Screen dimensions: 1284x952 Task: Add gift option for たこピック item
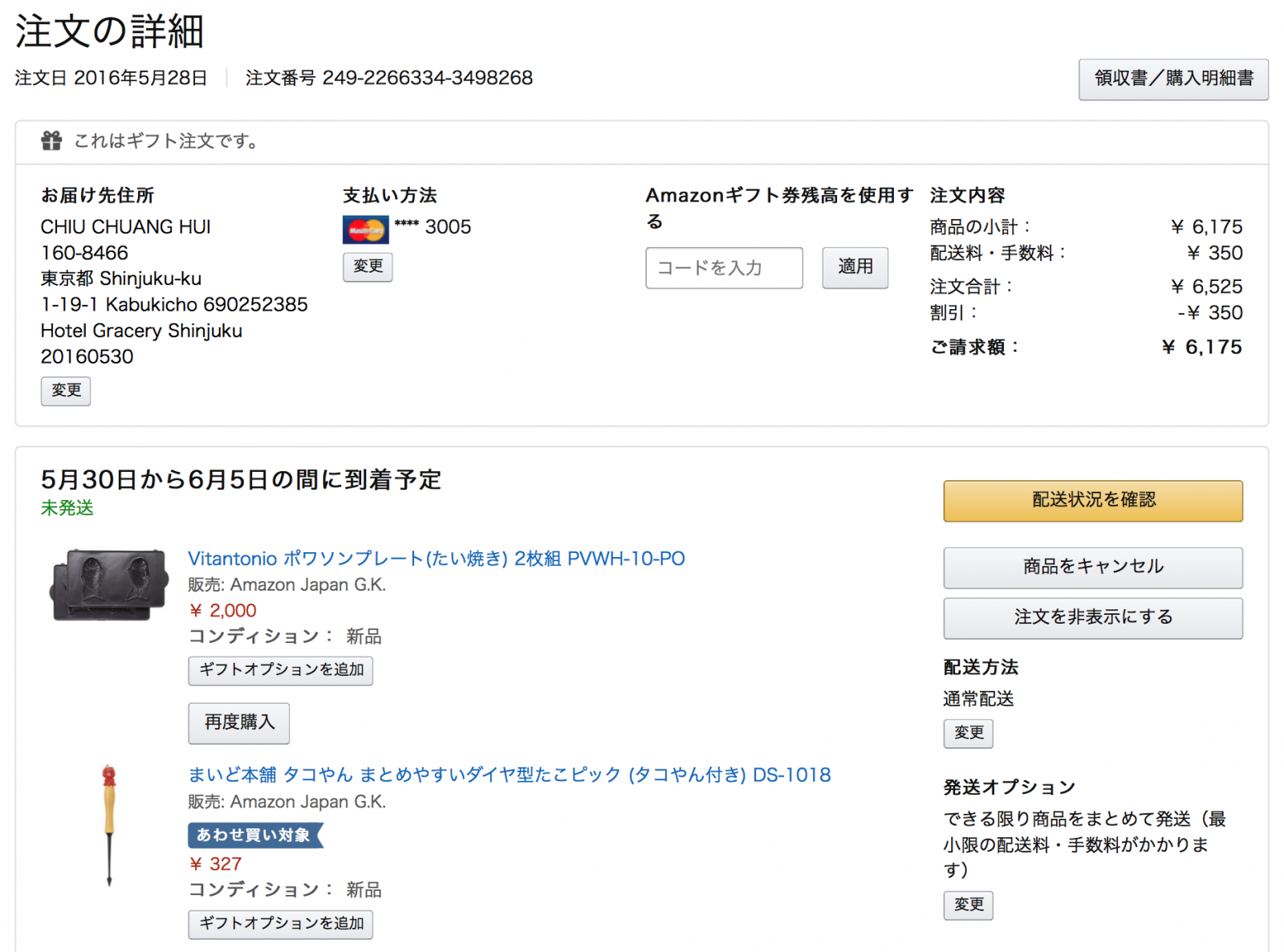point(280,925)
